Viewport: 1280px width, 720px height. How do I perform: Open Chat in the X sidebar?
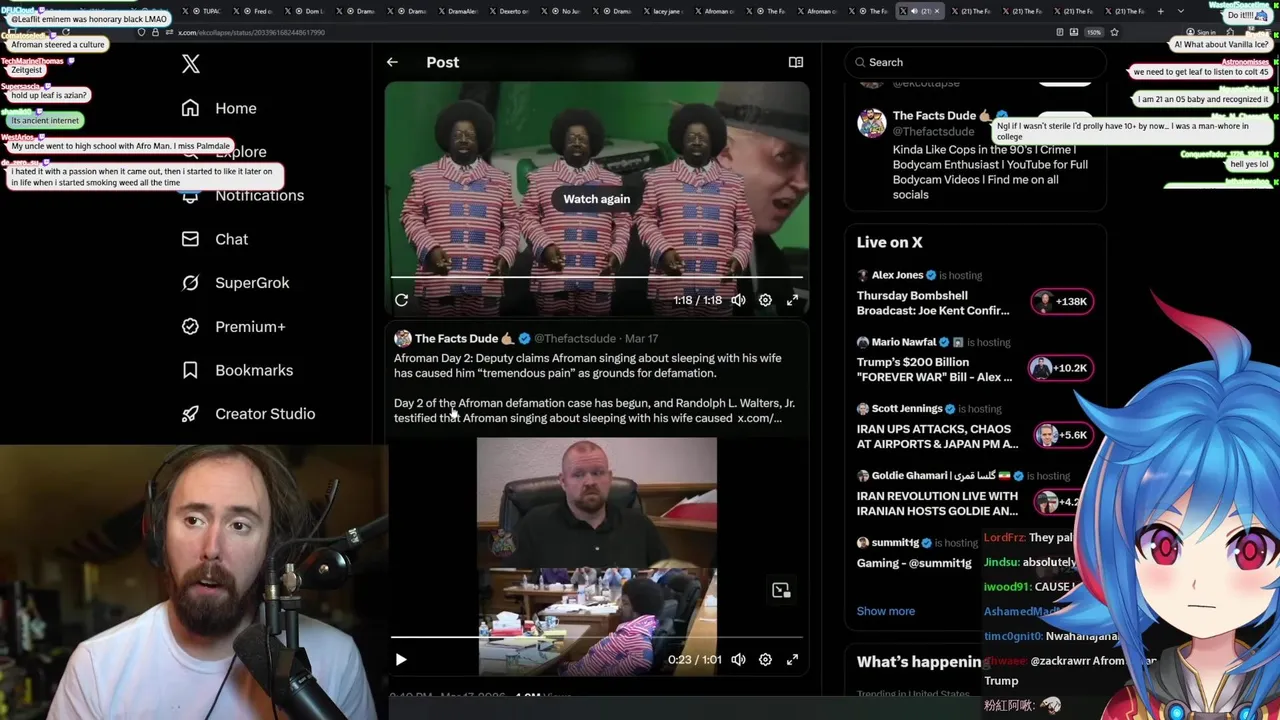(x=215, y=239)
